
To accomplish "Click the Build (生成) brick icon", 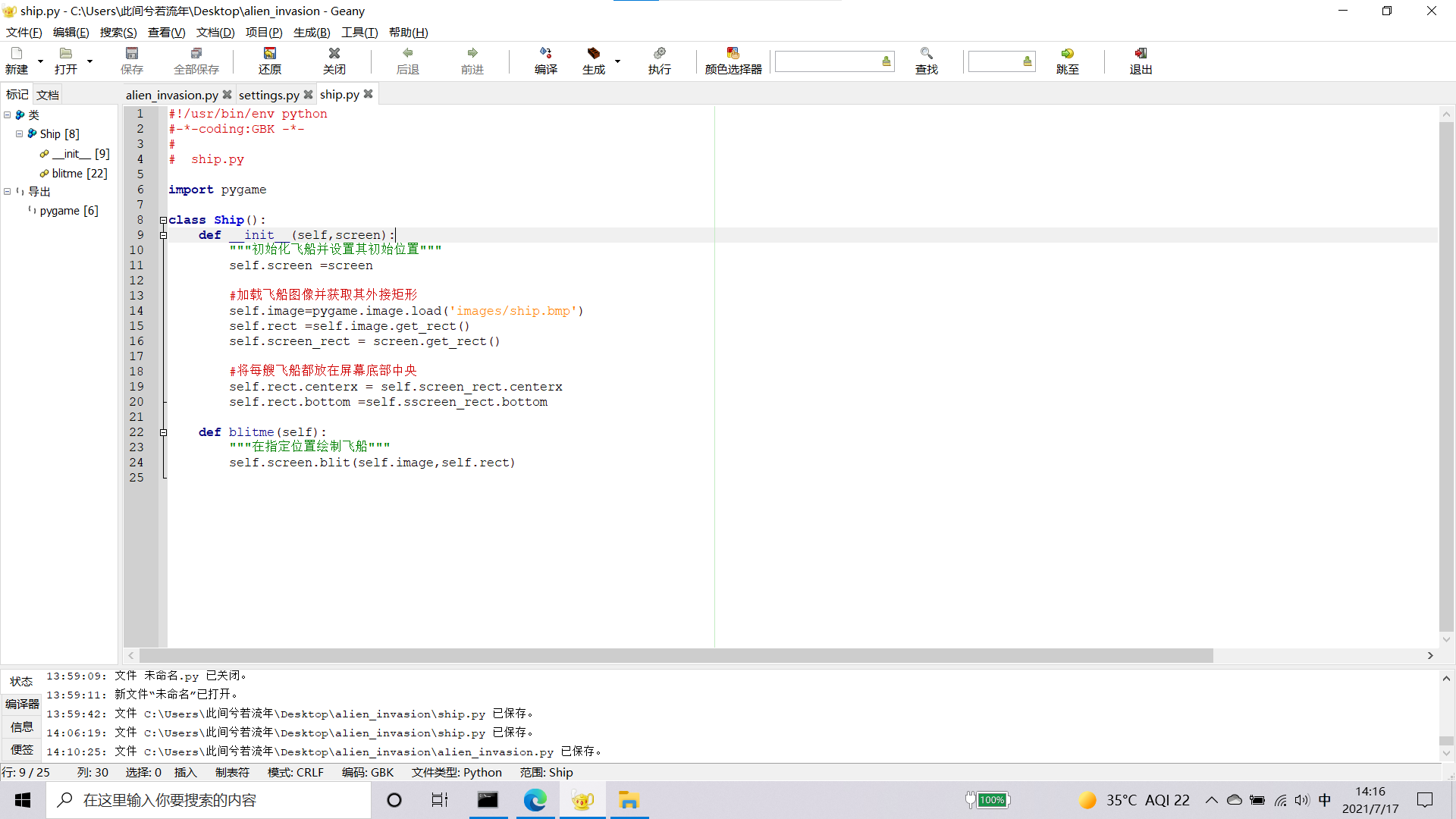I will point(593,53).
